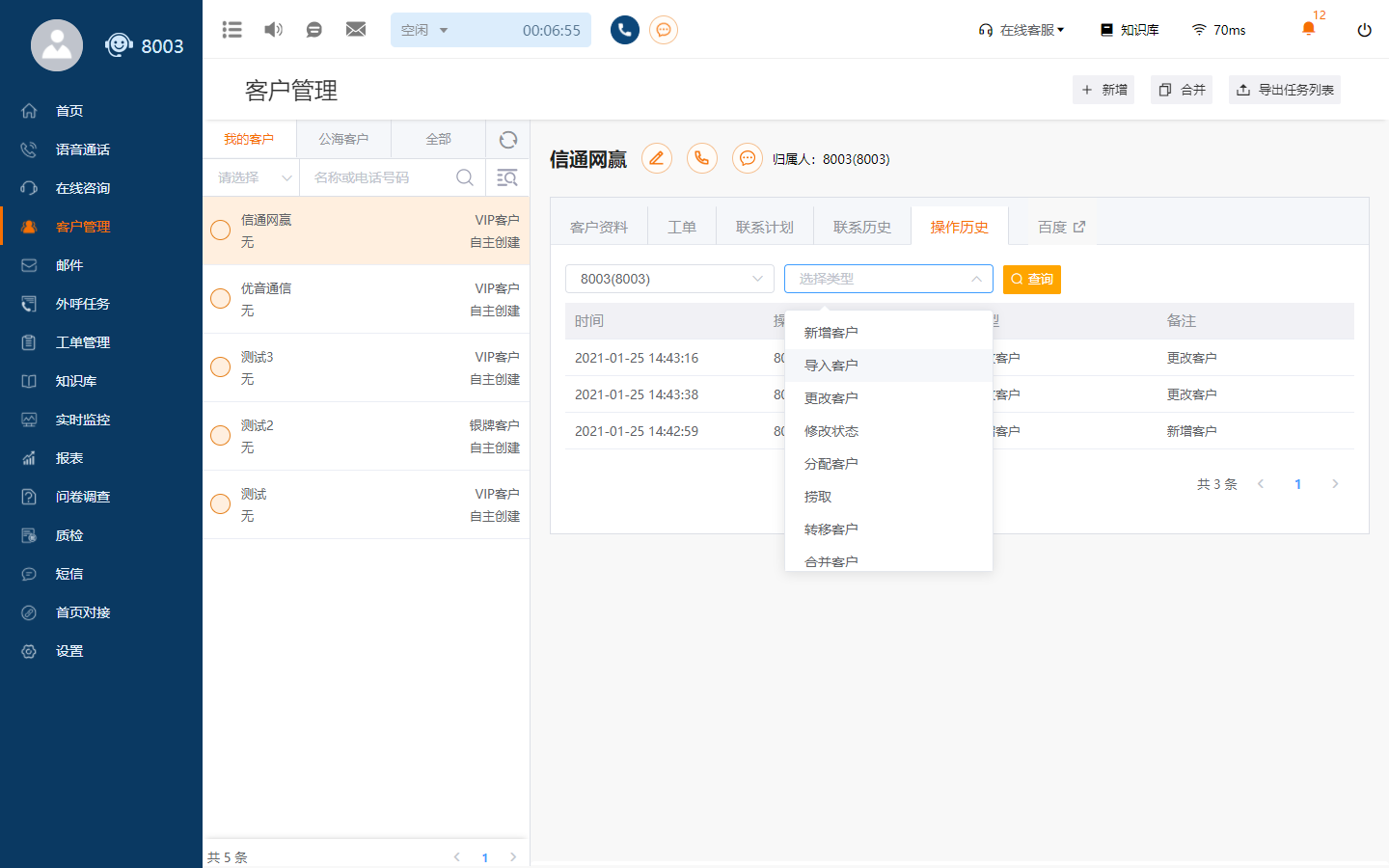1389x868 pixels.
Task: Open 联系计划 tab
Action: pyautogui.click(x=765, y=227)
